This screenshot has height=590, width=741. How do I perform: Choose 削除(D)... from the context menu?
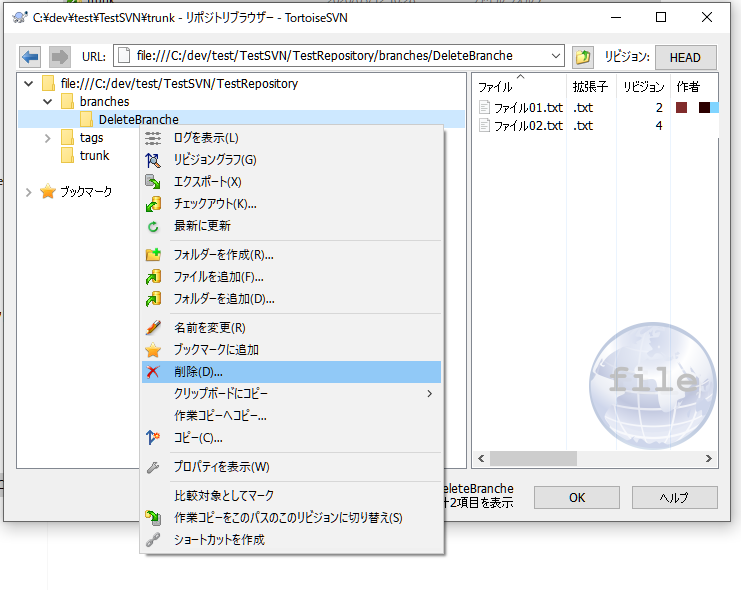[292, 372]
